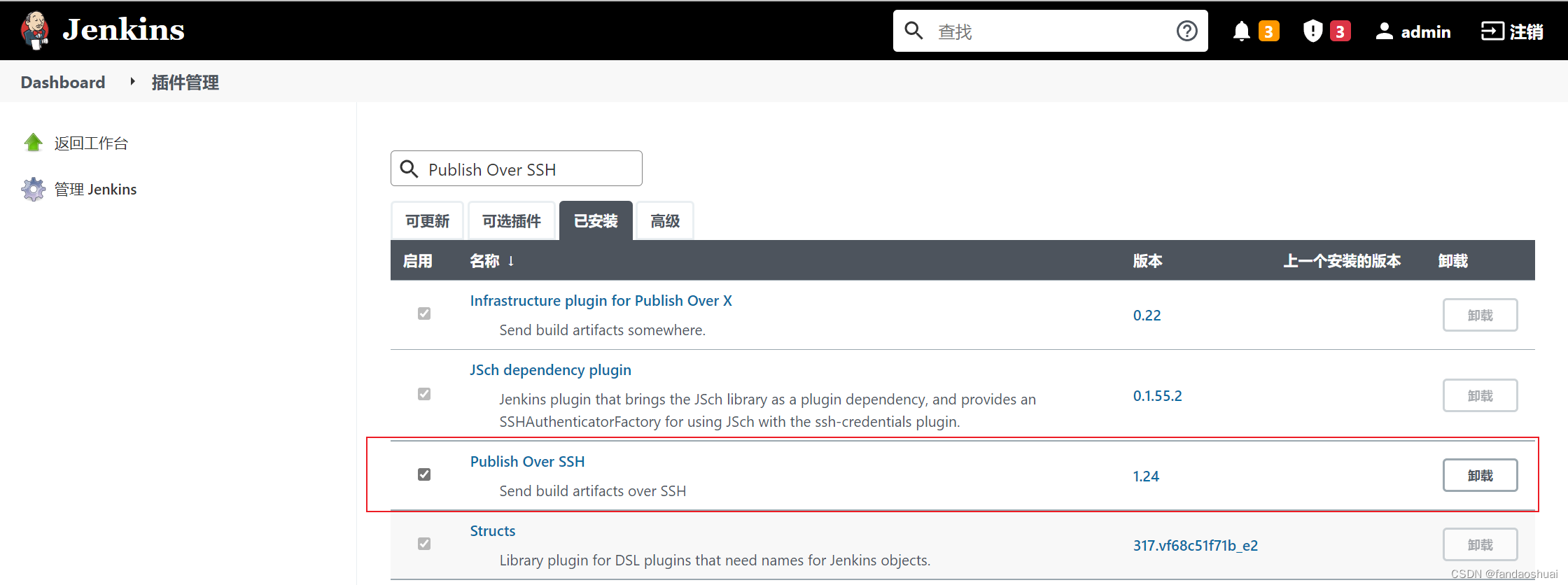Open 管理 Jenkins sidebar link

[x=95, y=190]
